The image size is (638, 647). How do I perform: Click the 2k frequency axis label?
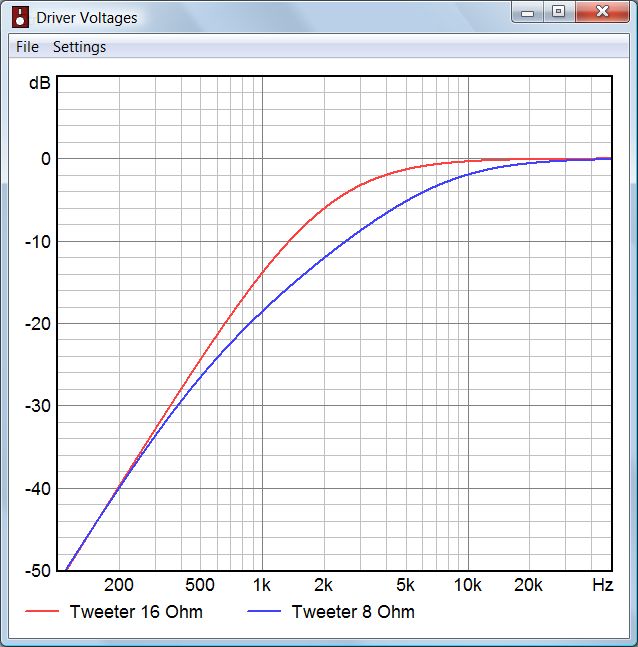[323, 585]
